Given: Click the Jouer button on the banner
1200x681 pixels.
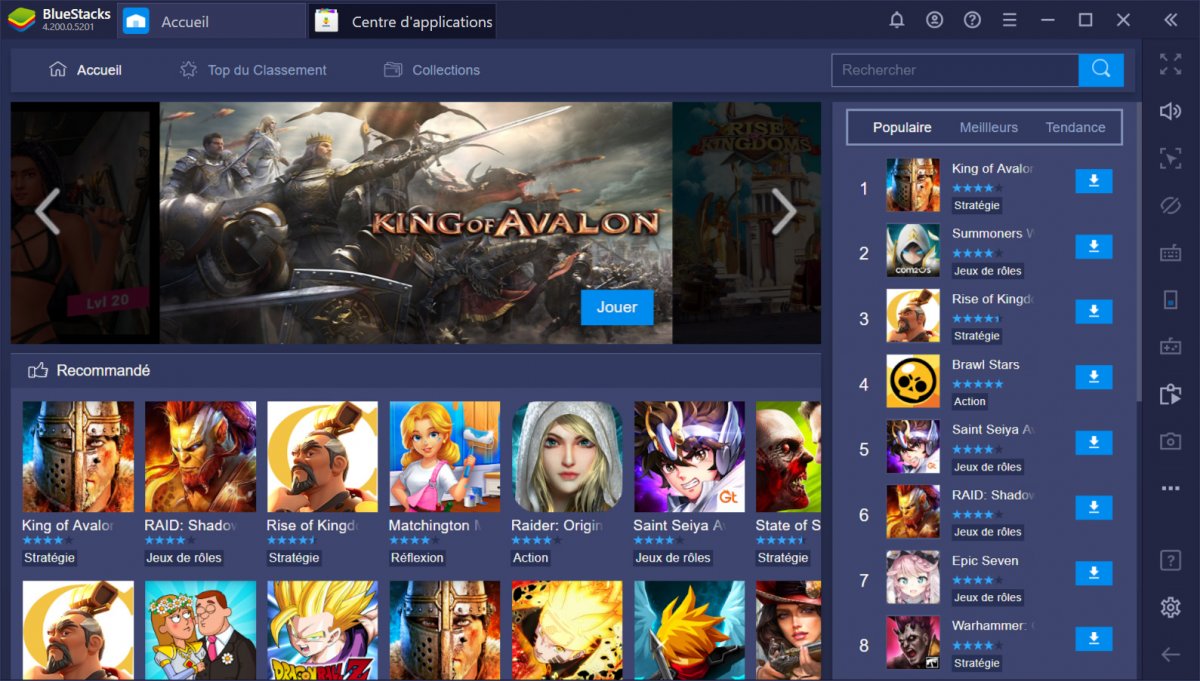Looking at the screenshot, I should tap(617, 308).
